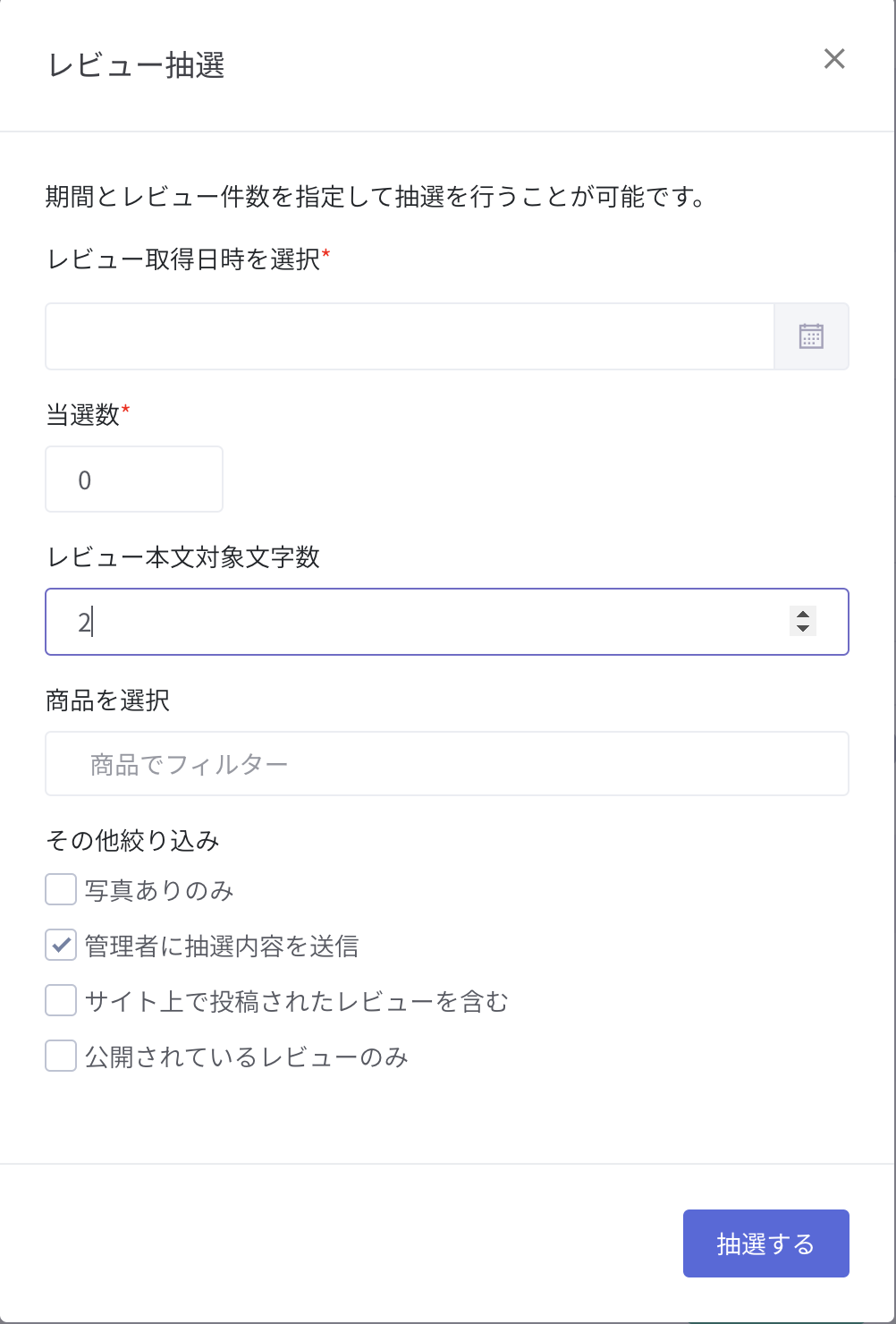This screenshot has height=1324, width=896.
Task: Close the レビュー抽選 dialog
Action: tap(834, 59)
